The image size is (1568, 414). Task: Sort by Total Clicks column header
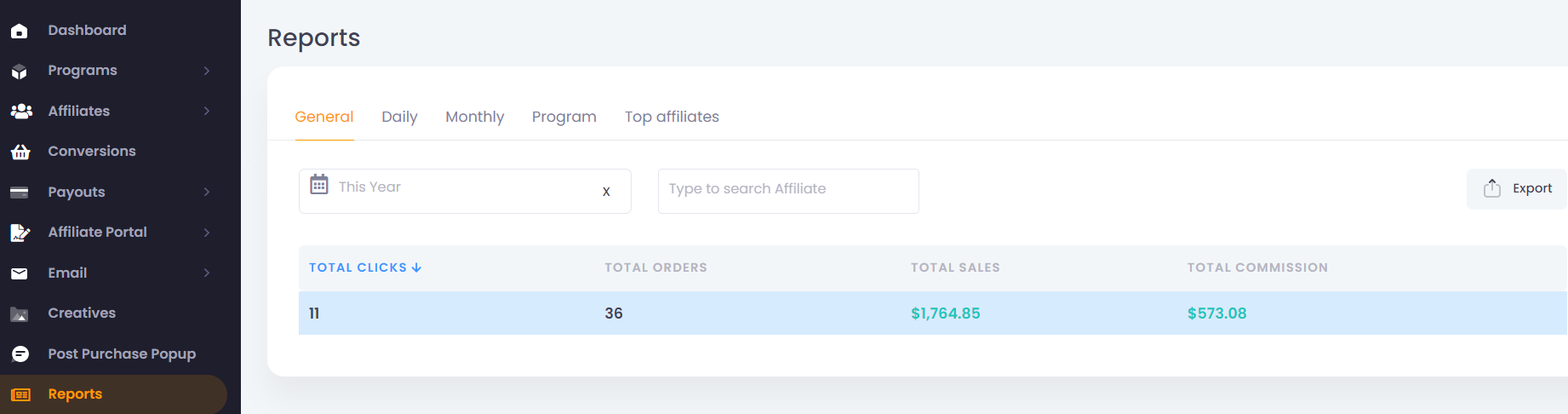(365, 267)
